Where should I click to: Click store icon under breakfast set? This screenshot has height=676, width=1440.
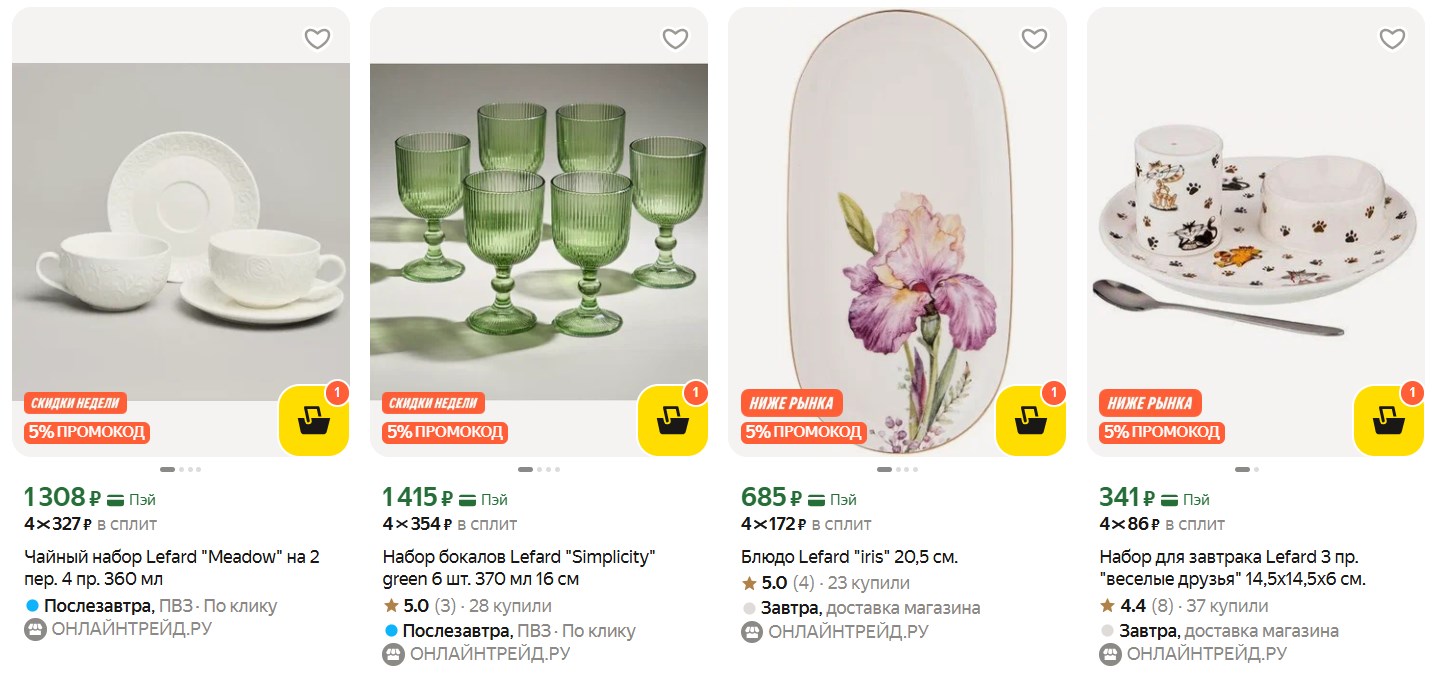point(1110,655)
